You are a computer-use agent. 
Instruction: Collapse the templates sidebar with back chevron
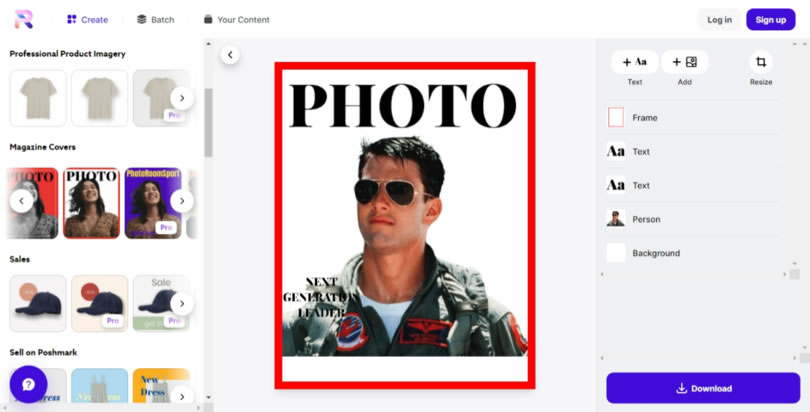click(230, 55)
